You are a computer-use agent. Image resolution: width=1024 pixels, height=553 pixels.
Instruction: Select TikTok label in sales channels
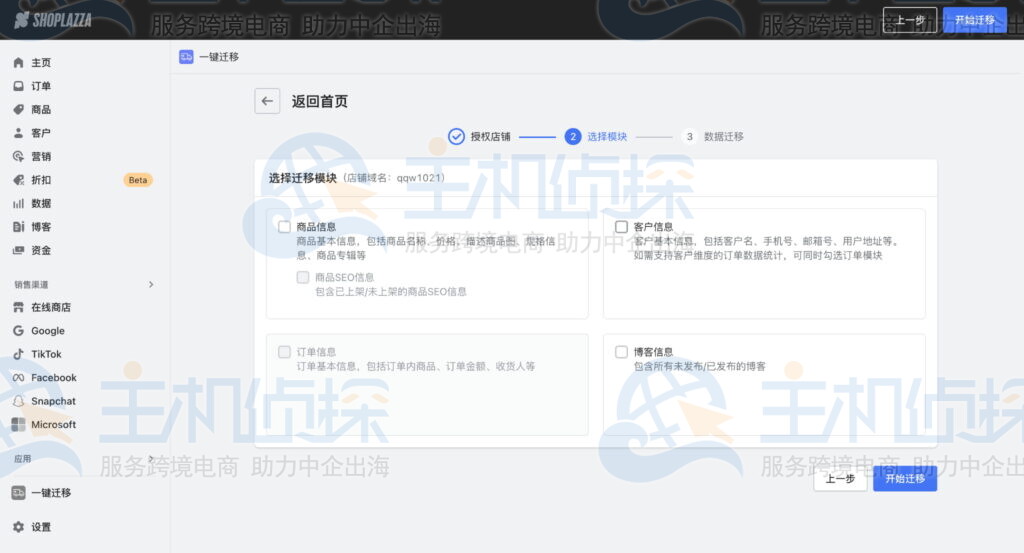[x=46, y=355]
